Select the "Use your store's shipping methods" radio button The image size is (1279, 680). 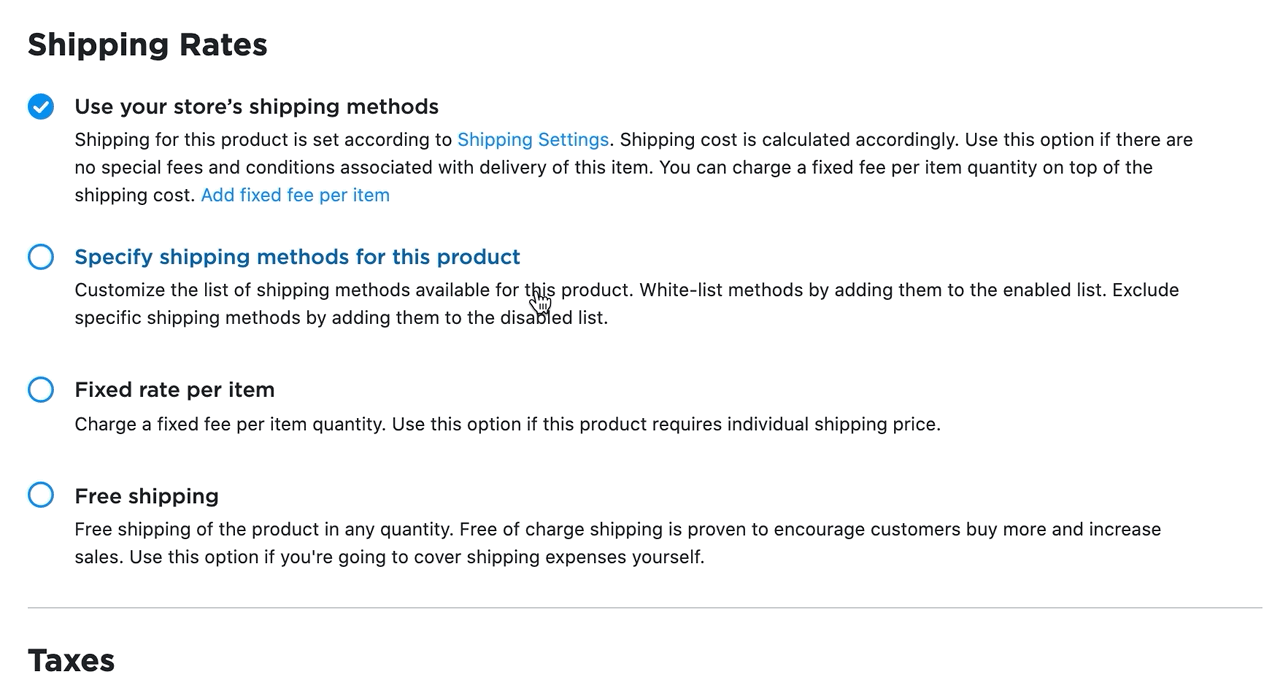40,105
